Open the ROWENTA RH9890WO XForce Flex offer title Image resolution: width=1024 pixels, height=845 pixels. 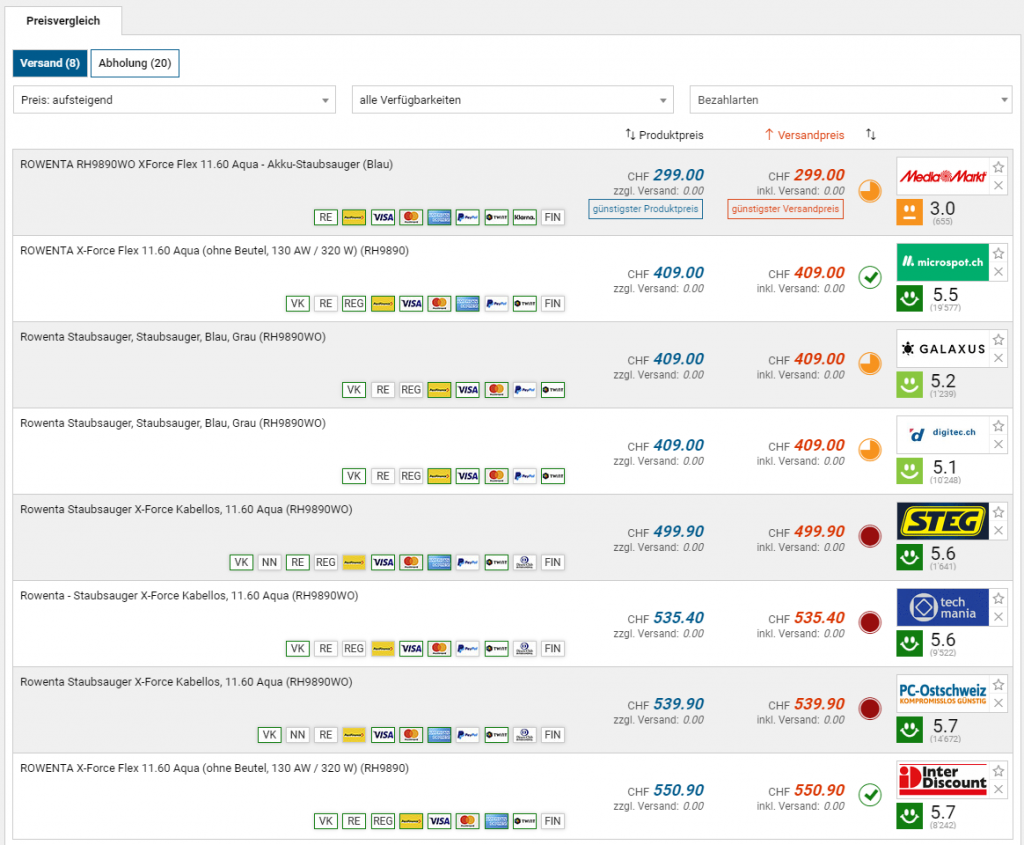(206, 164)
